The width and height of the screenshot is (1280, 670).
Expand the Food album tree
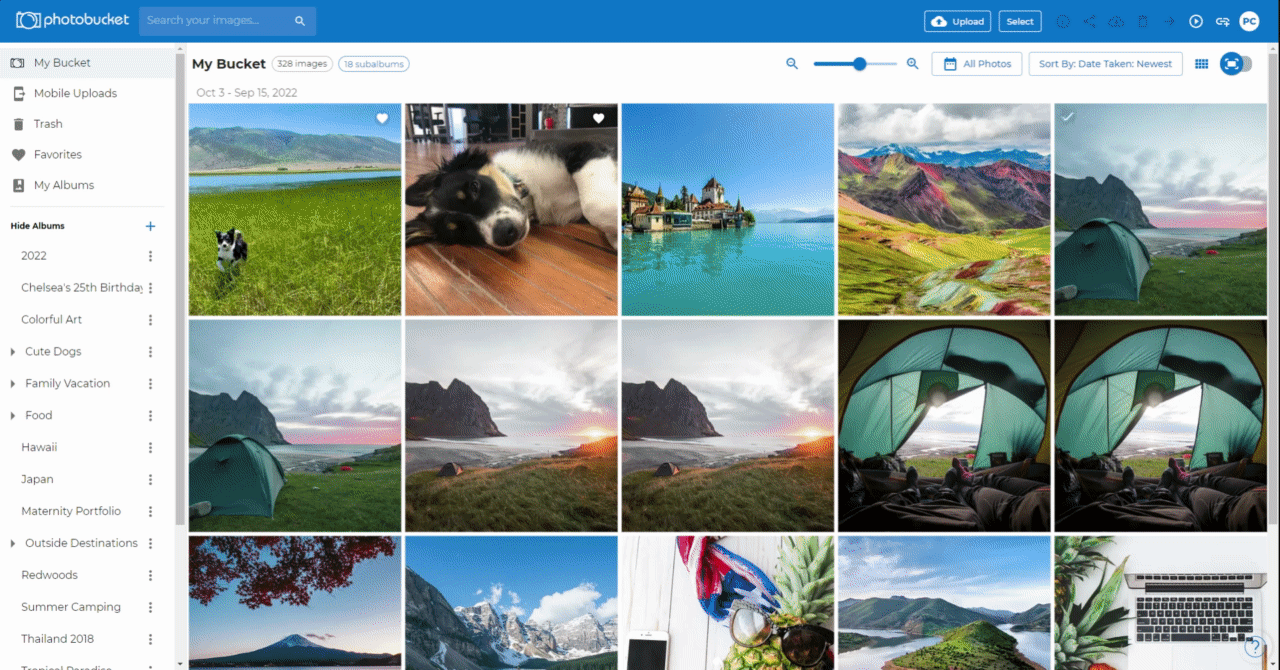pos(12,416)
